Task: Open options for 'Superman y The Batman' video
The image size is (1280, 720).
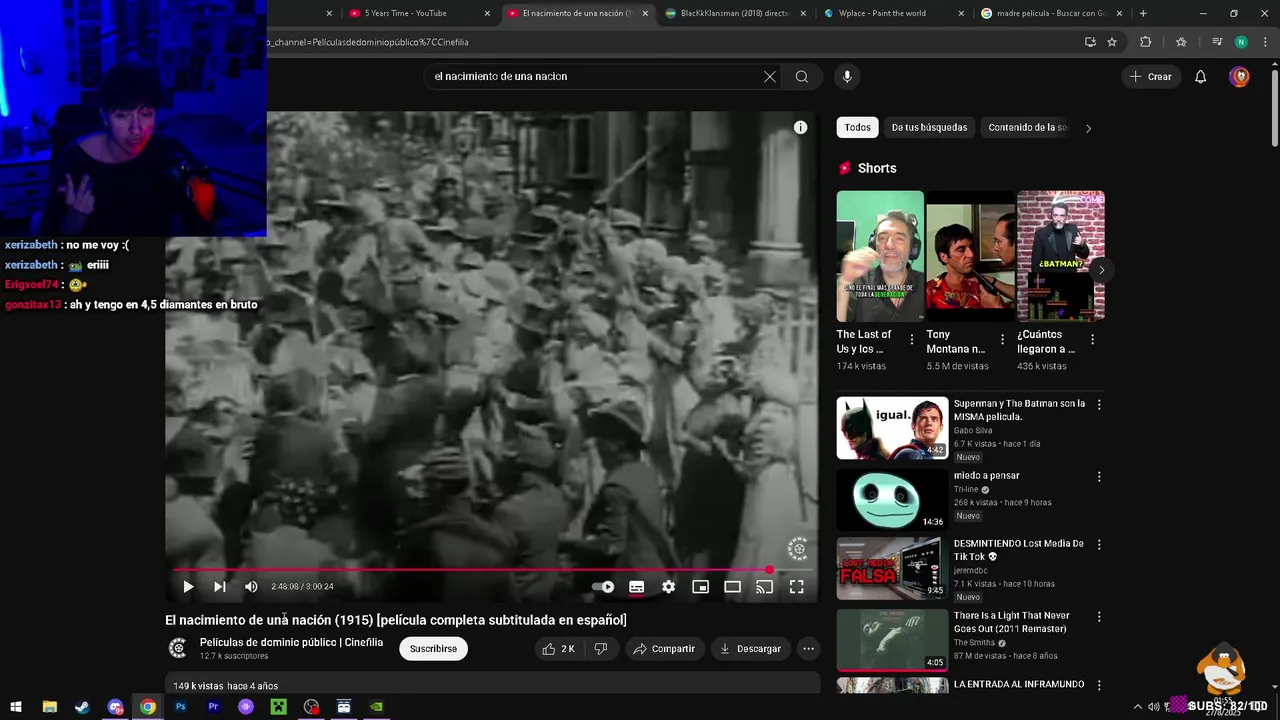Action: click(x=1099, y=405)
